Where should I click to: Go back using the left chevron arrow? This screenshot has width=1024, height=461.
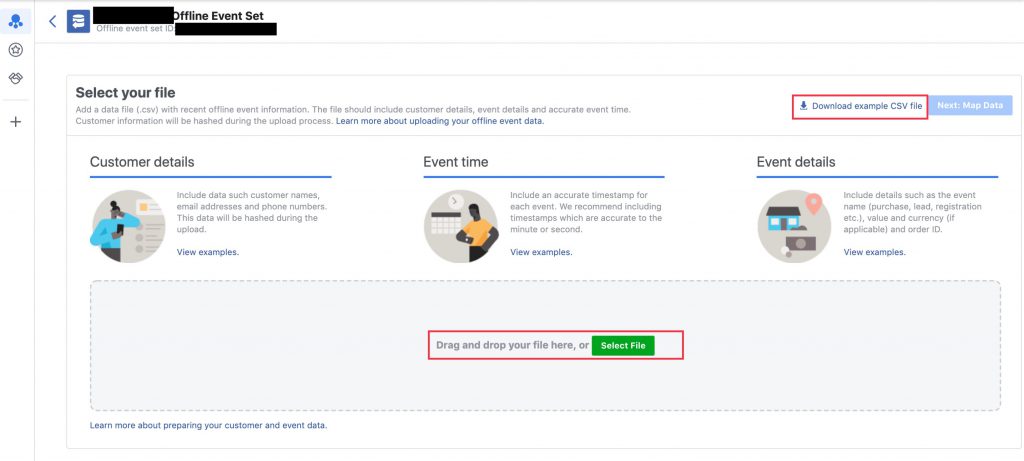tap(52, 21)
